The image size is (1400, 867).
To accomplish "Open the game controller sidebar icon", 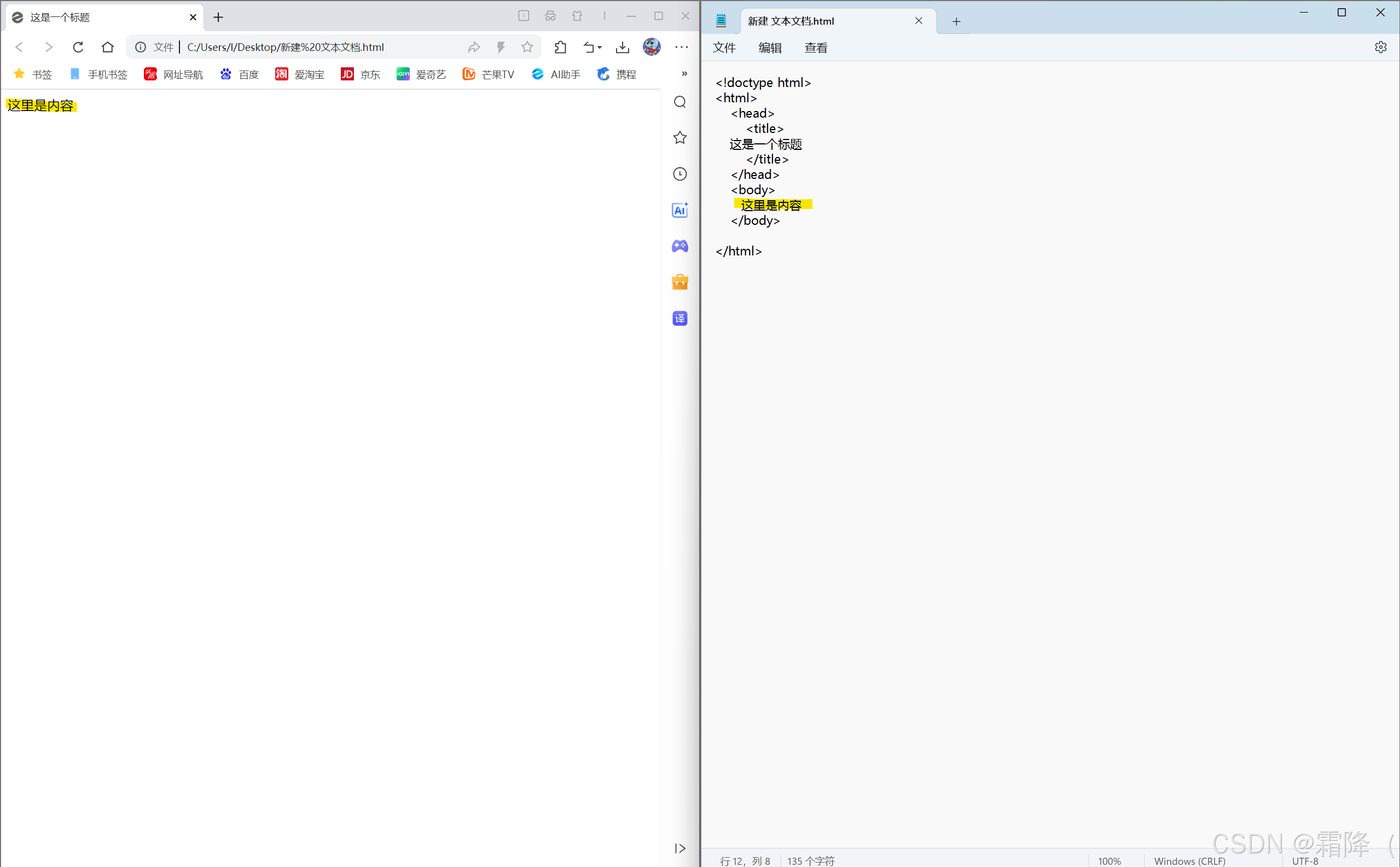I will pos(679,246).
